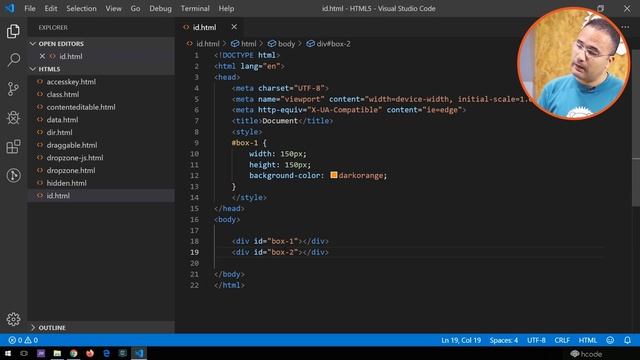The image size is (640, 360).
Task: Open dropzone.html in explorer
Action: tap(71, 170)
